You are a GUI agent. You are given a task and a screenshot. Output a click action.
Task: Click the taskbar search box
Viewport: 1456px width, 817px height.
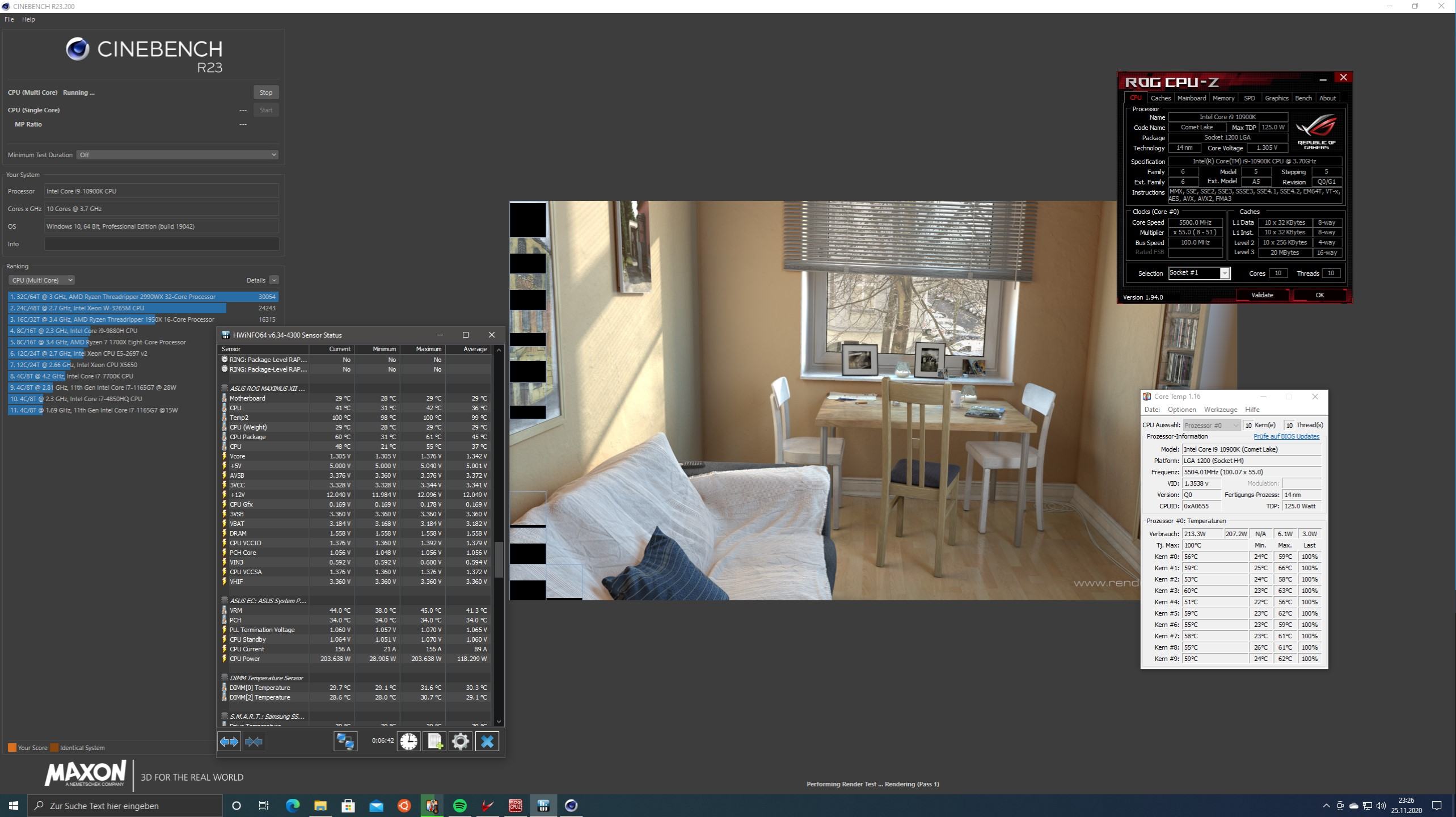[125, 806]
